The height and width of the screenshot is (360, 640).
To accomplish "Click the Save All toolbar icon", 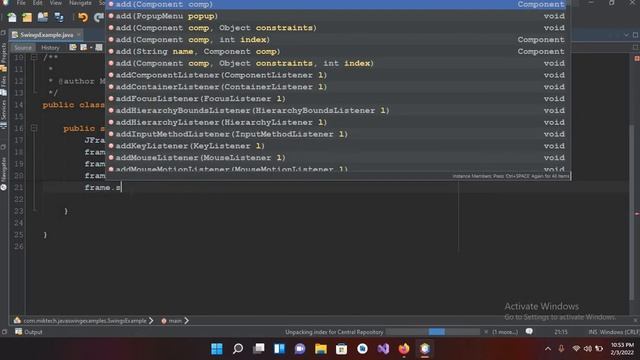I will coord(59,17).
